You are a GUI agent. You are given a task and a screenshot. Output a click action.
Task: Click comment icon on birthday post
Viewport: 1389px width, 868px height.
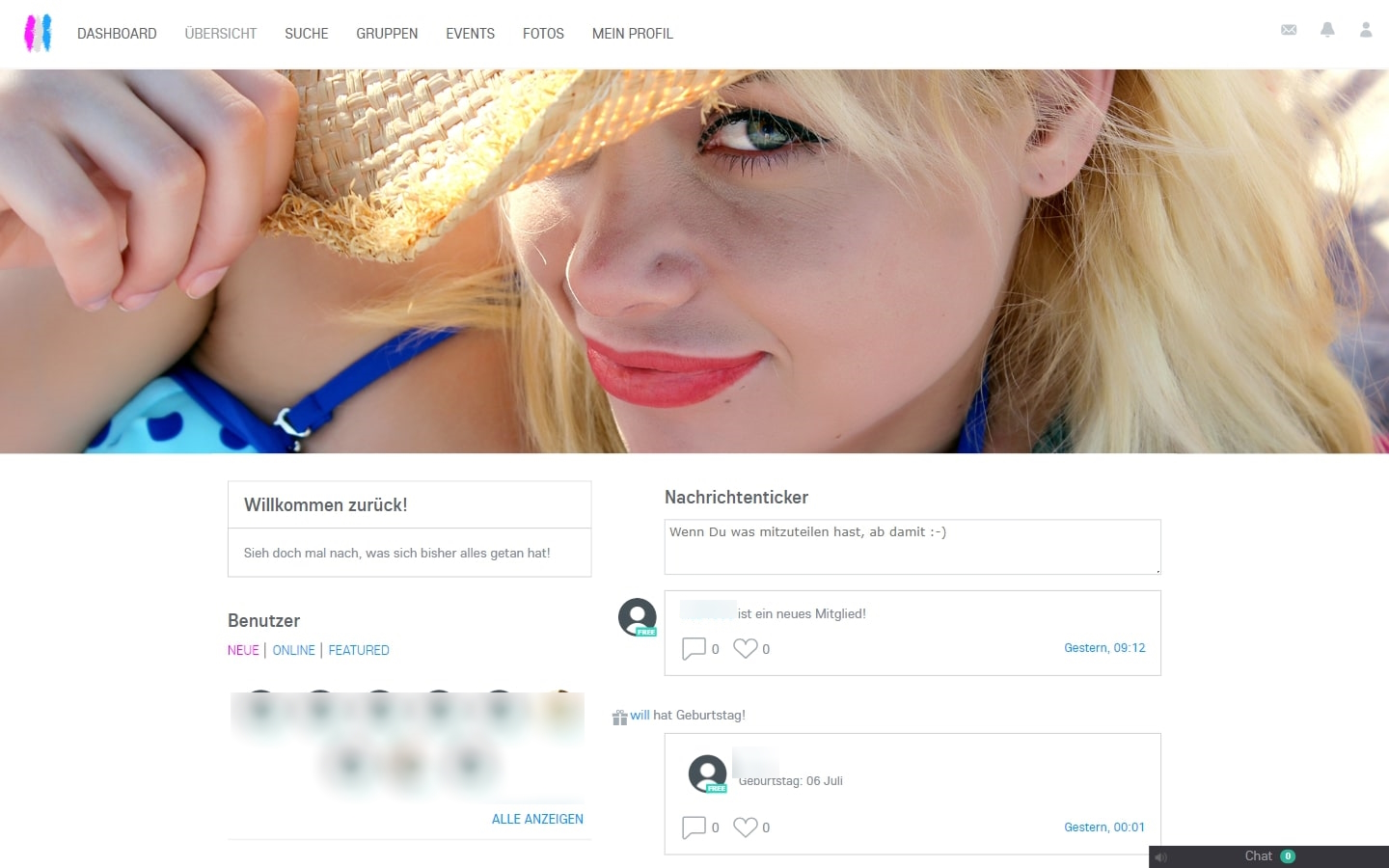tap(694, 827)
